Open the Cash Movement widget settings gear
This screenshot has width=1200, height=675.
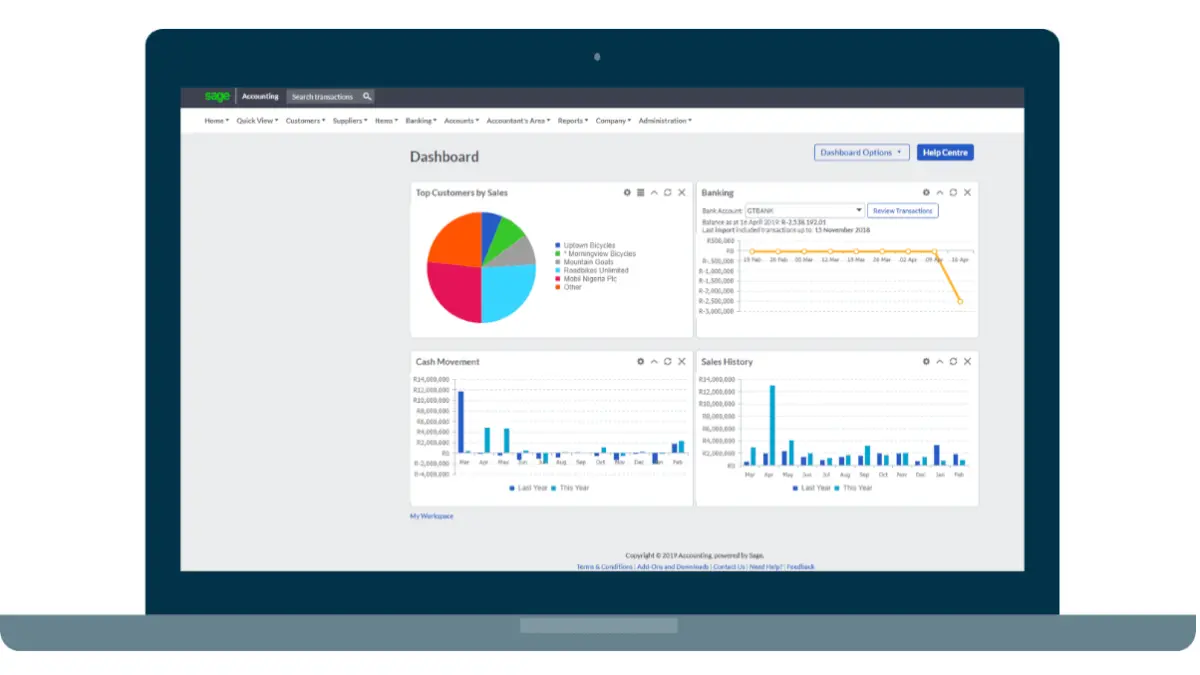(x=641, y=362)
